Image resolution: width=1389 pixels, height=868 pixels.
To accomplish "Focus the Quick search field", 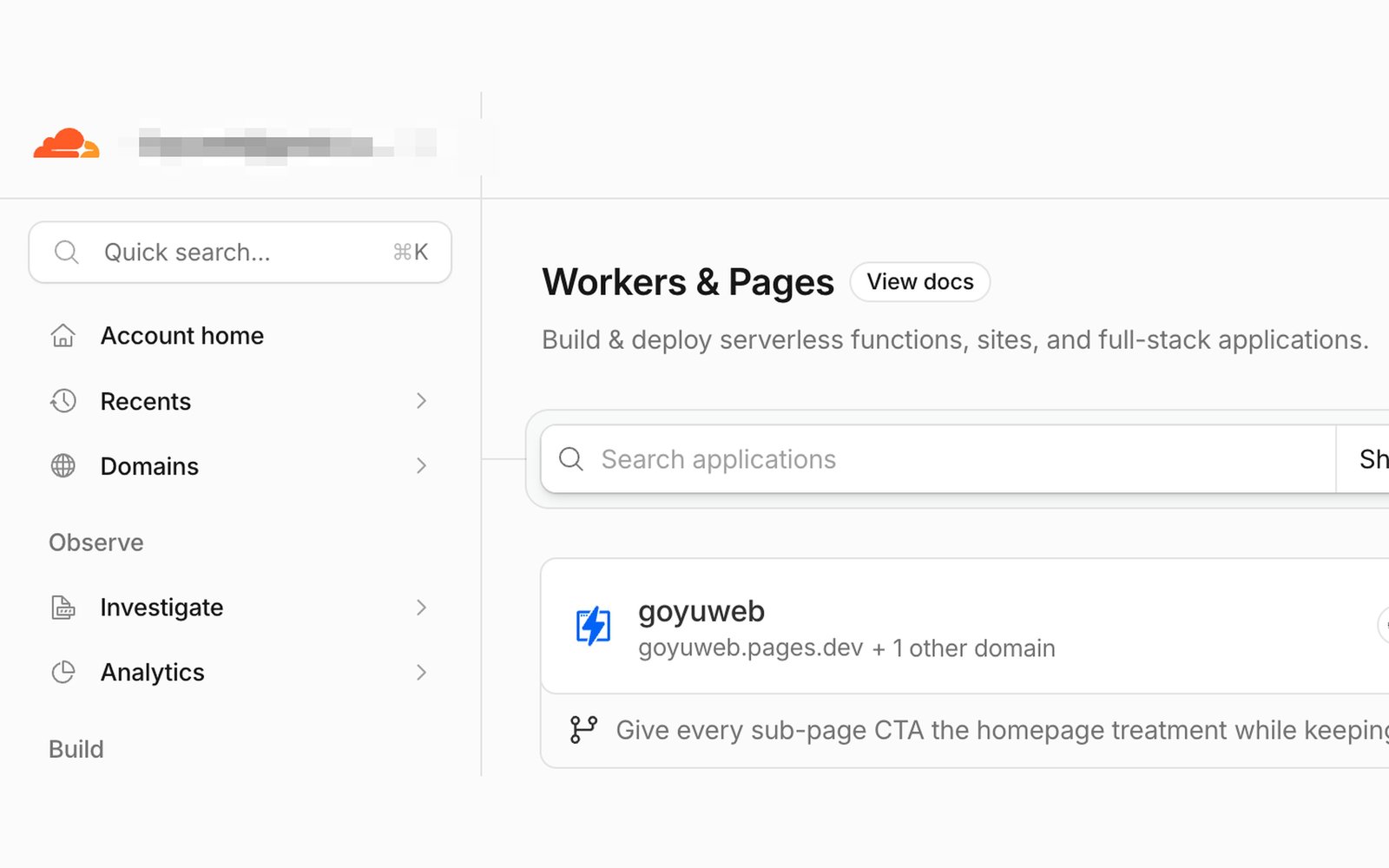I will point(240,253).
